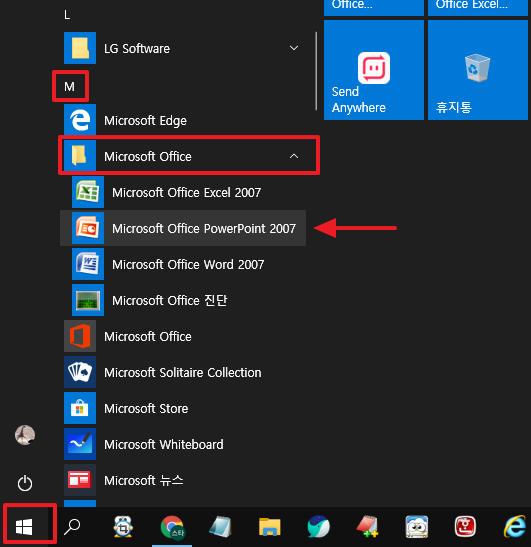Open the top-left Office tile
The image size is (531, 547).
[374, 7]
